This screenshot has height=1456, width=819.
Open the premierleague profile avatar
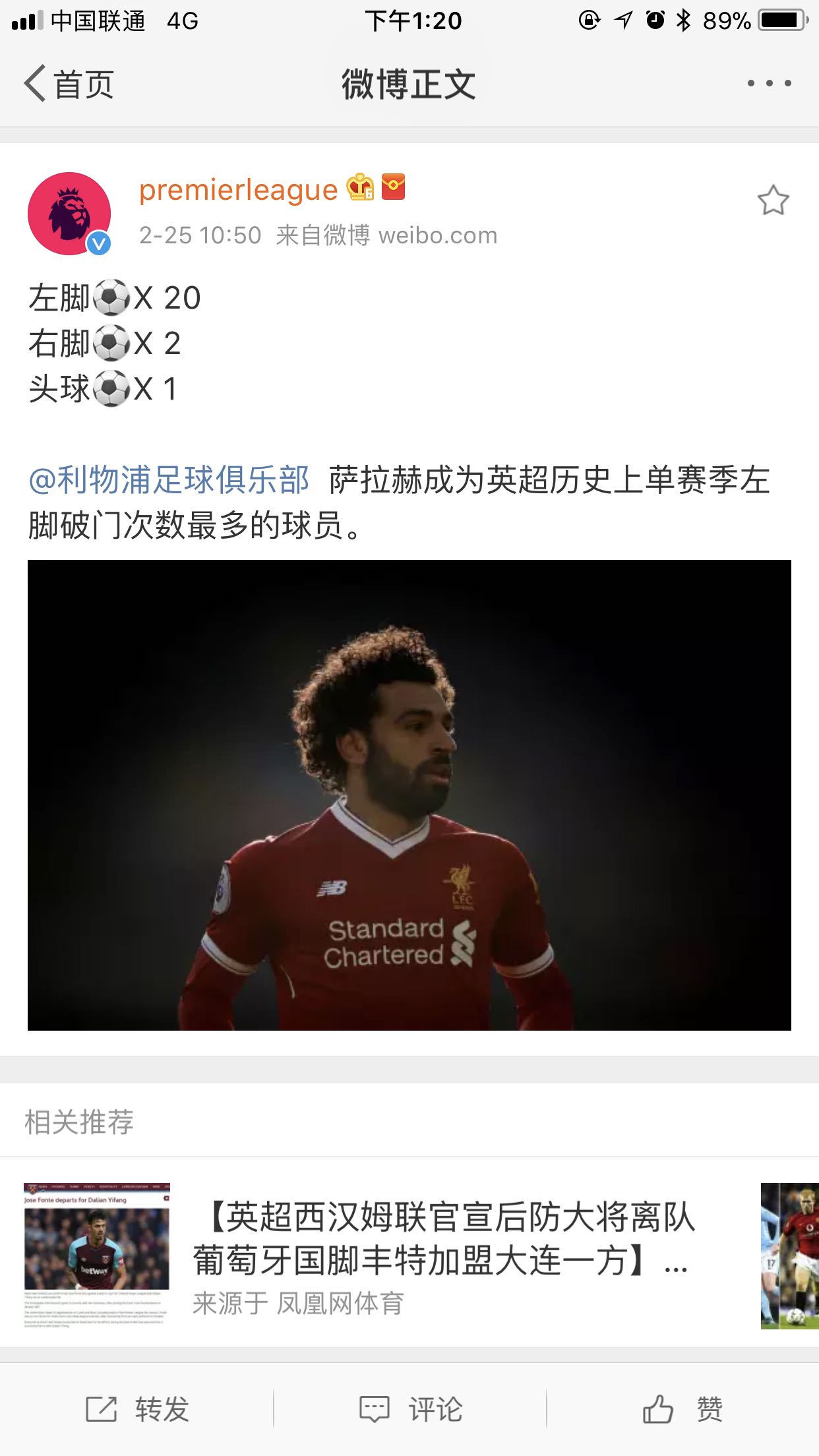click(69, 214)
